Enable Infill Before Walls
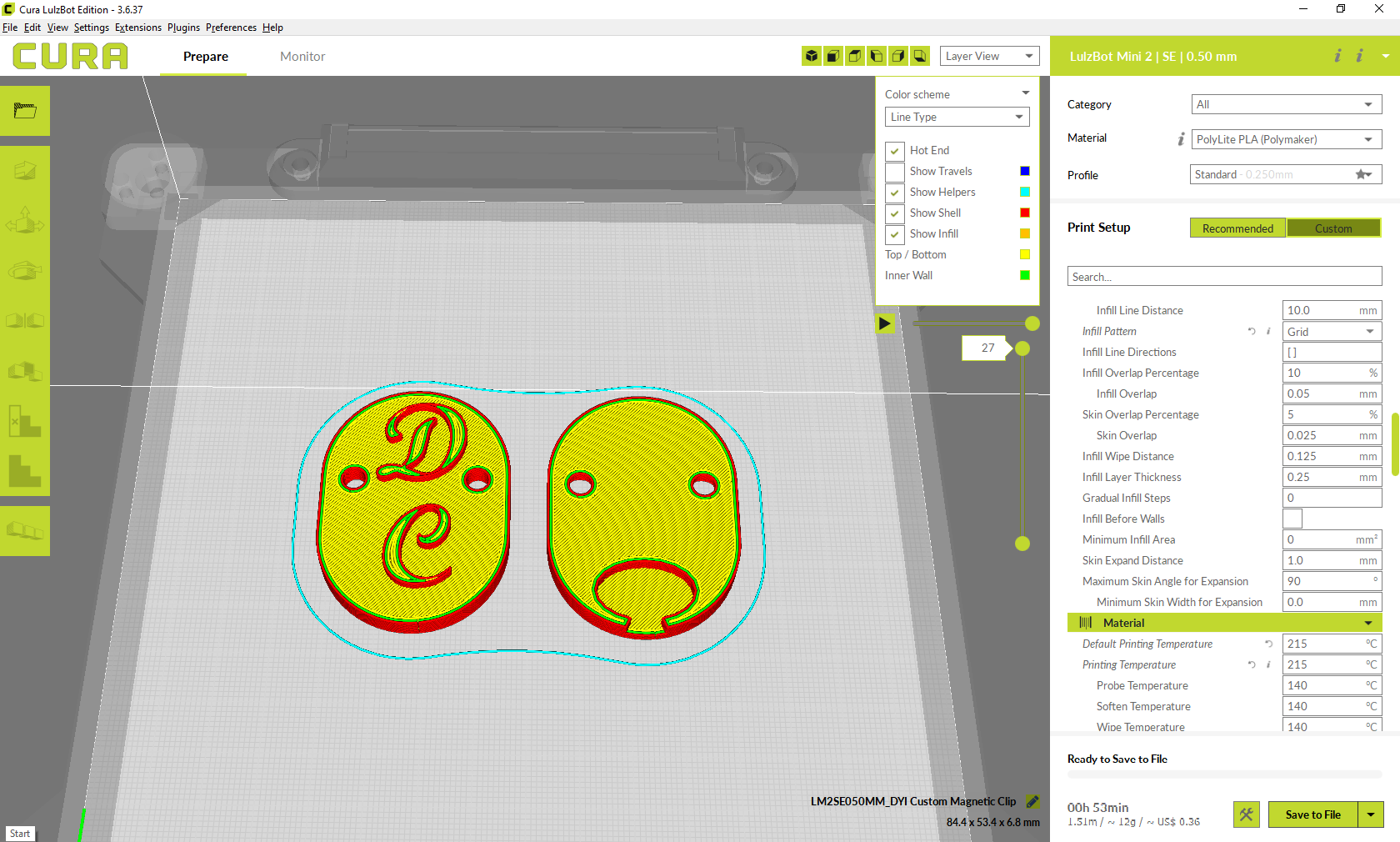This screenshot has height=842, width=1400. point(1292,518)
